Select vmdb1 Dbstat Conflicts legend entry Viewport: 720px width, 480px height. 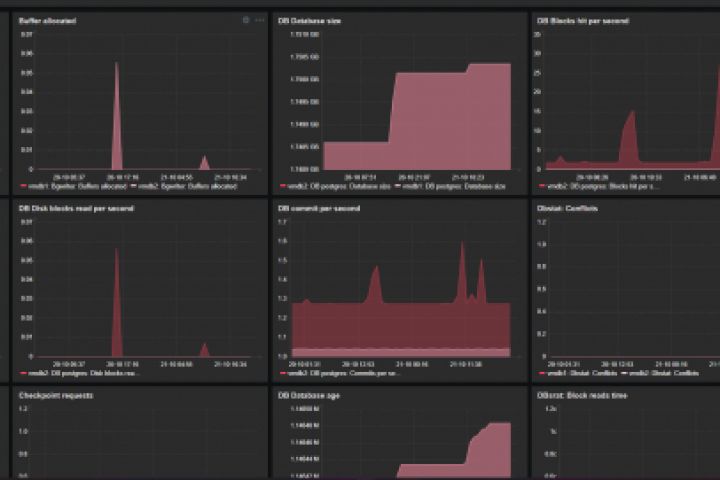pos(578,373)
